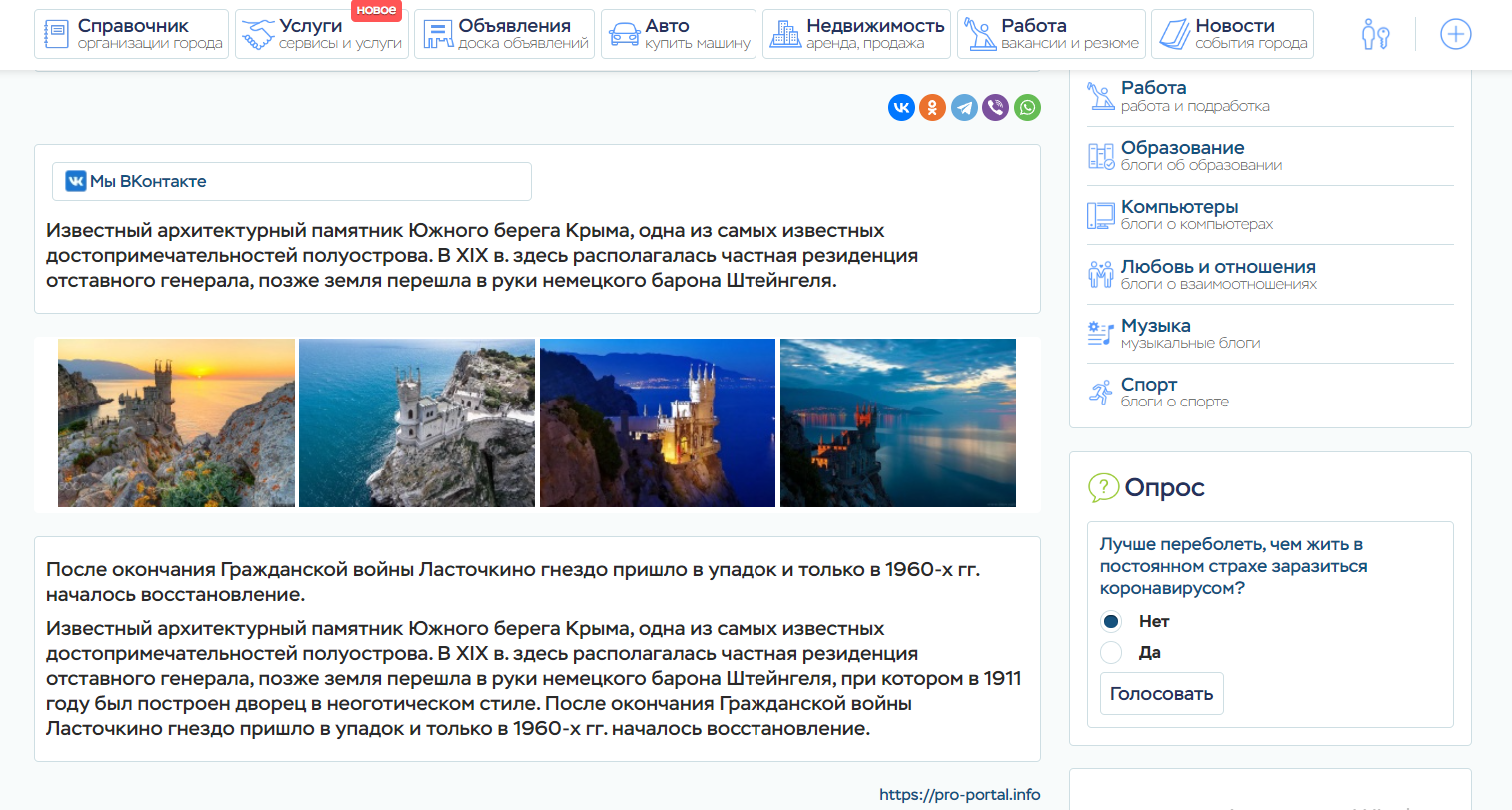Select the "Да" poll option
This screenshot has width=1512, height=810.
pos(1111,653)
